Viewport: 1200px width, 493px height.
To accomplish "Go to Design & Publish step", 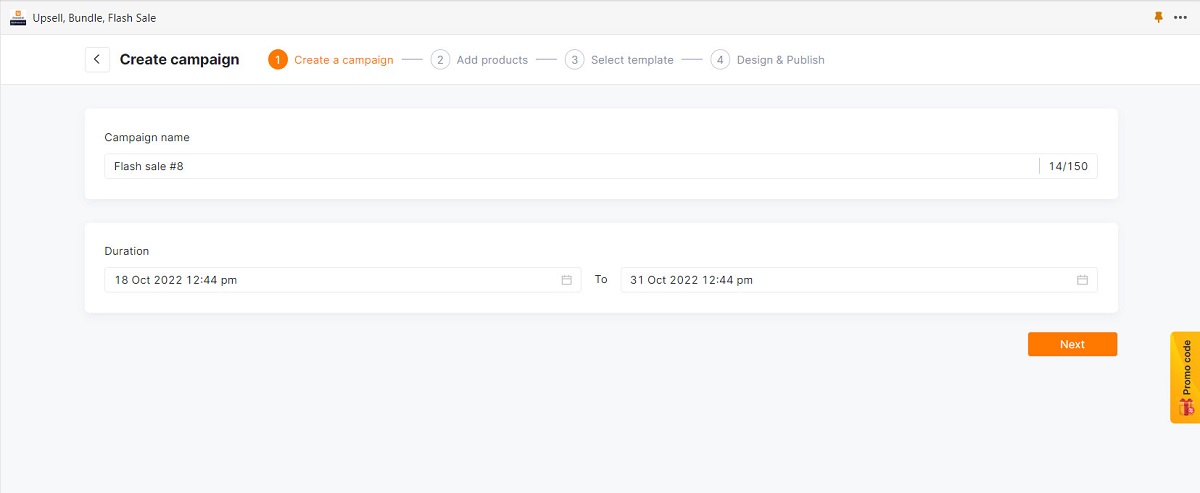I will (768, 60).
